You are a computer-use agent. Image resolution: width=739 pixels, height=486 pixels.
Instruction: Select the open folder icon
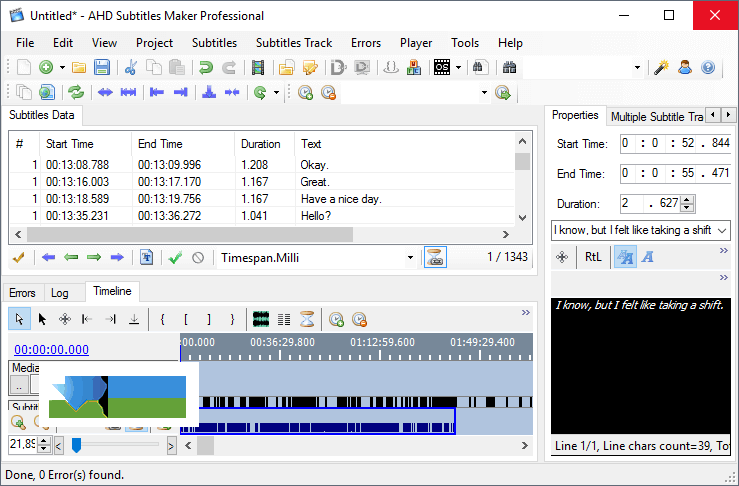pyautogui.click(x=78, y=68)
